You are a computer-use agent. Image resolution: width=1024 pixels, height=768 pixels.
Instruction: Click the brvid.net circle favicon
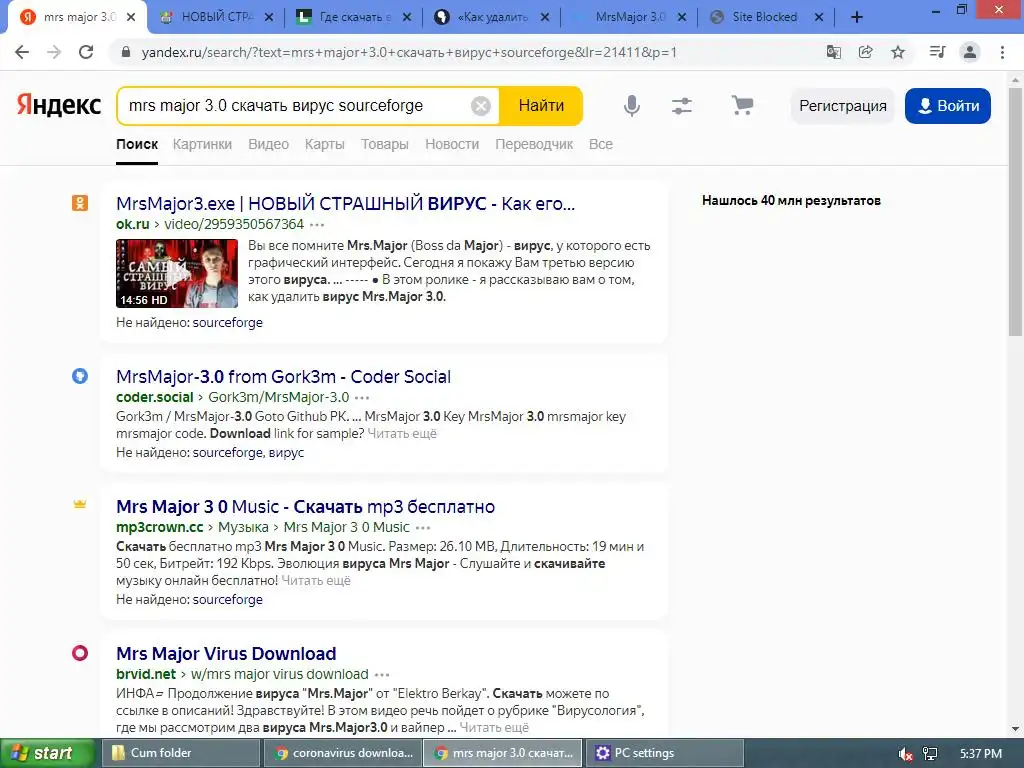(x=80, y=653)
